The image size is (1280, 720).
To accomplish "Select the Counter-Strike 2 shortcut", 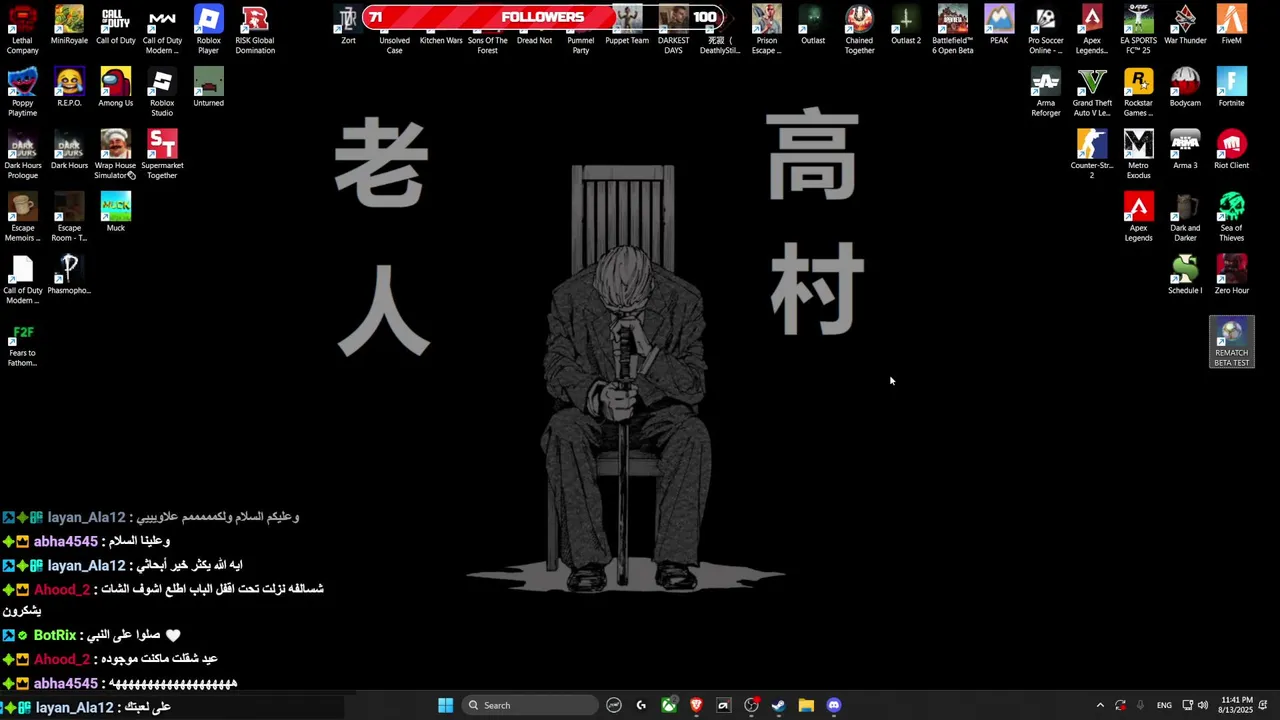I will [1092, 155].
